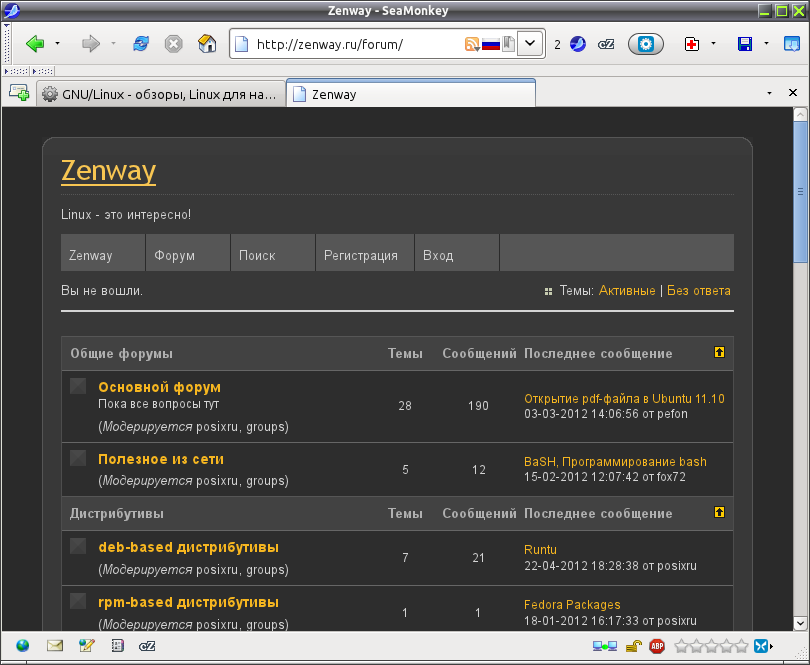810x665 pixels.
Task: Click the blue floppy disk save icon
Action: (745, 44)
